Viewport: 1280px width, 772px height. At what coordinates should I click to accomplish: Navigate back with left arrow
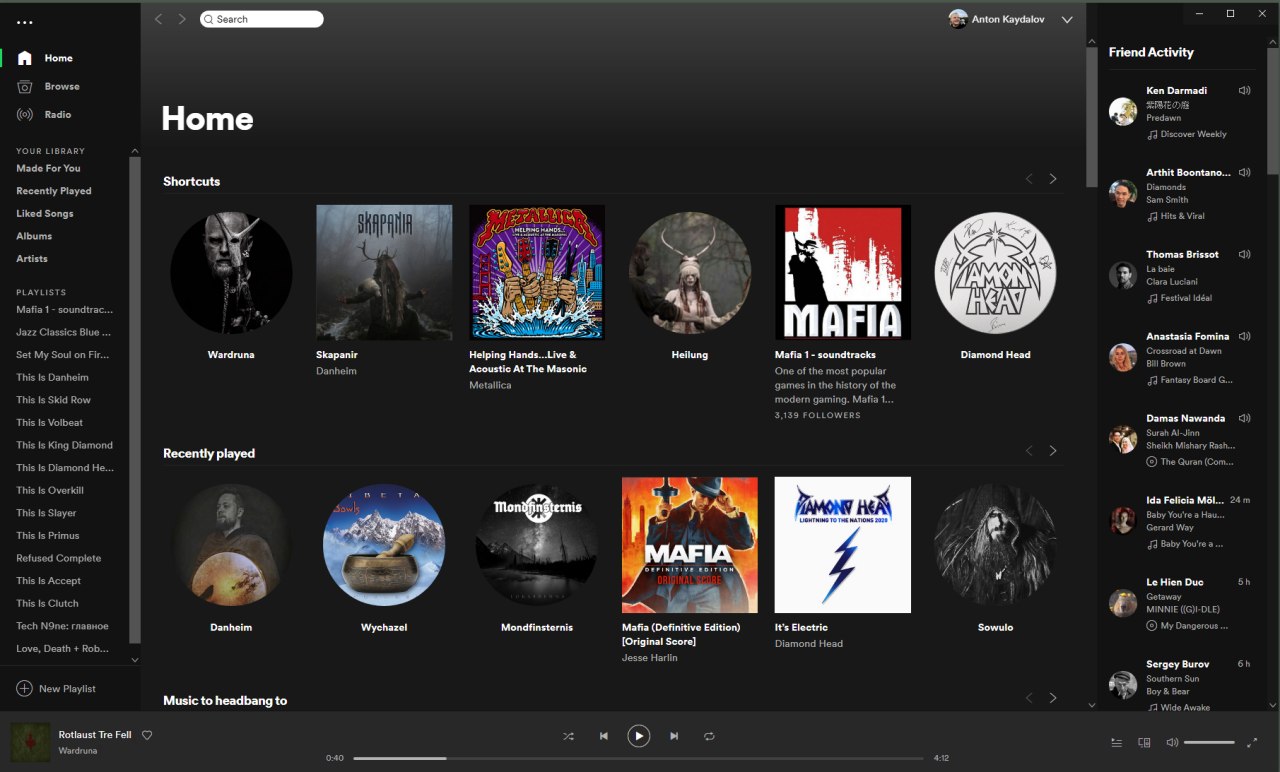[x=158, y=19]
